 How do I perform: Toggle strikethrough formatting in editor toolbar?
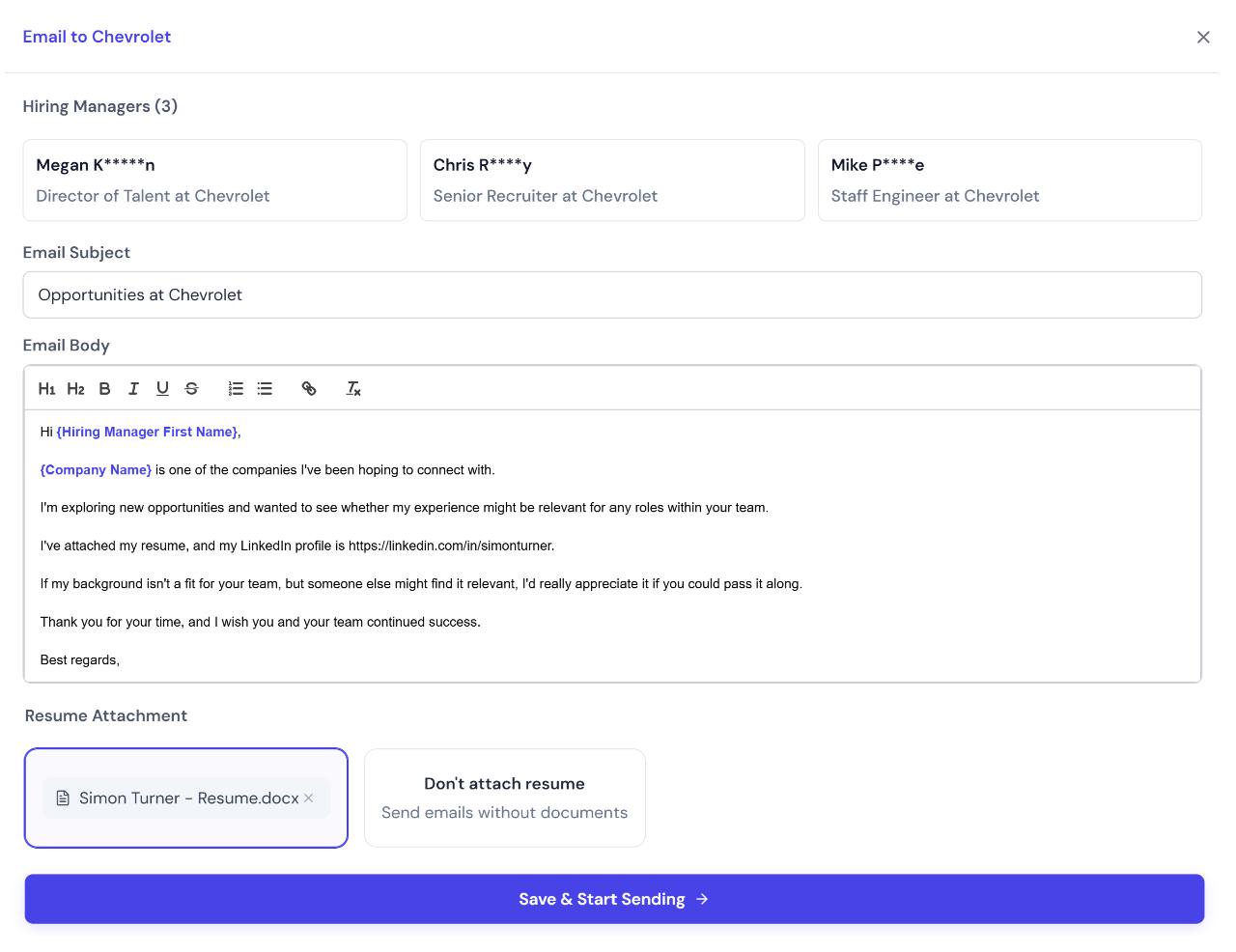191,388
